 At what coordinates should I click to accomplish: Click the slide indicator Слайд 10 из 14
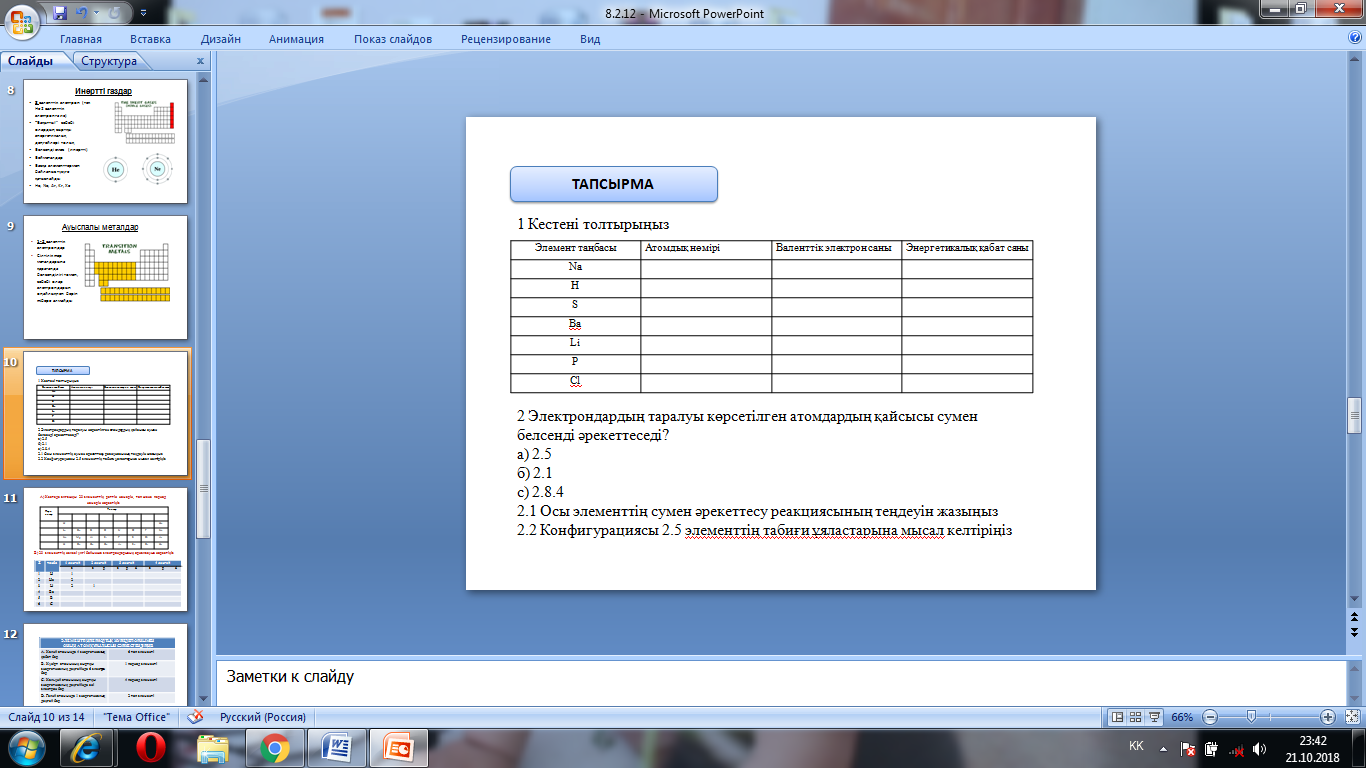pyautogui.click(x=46, y=717)
